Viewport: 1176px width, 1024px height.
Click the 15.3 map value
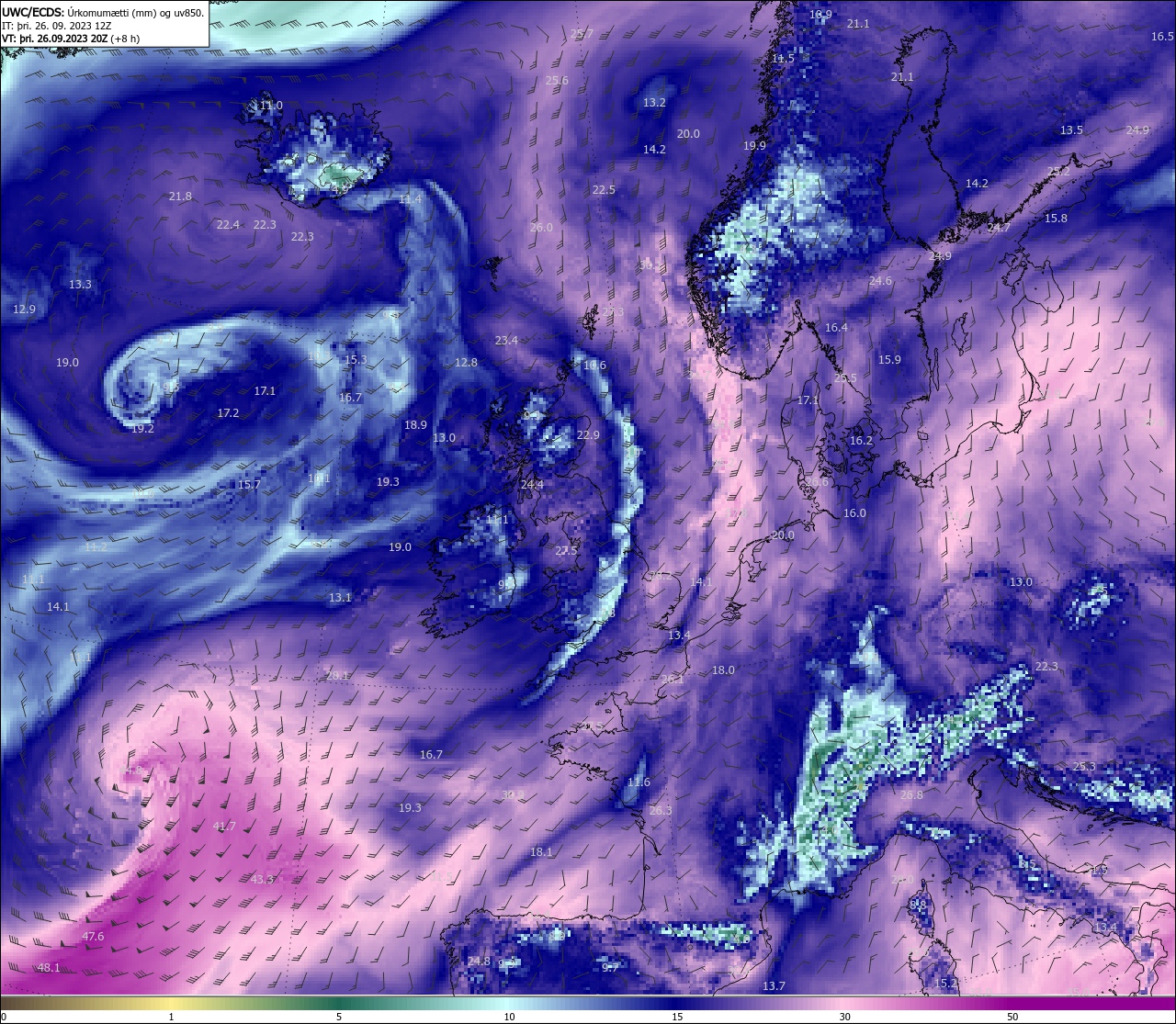pyautogui.click(x=356, y=360)
